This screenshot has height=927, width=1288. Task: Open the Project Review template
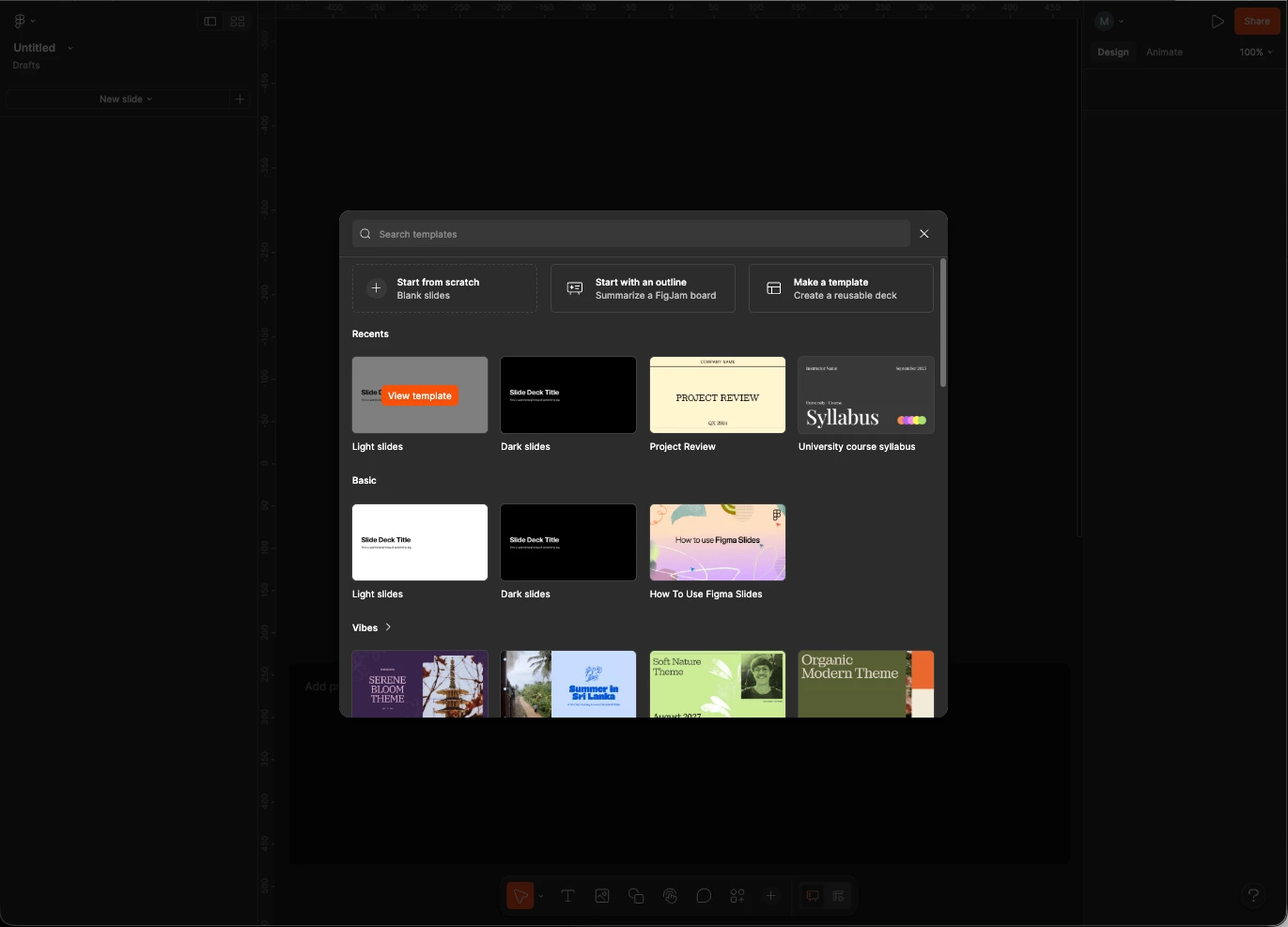(718, 394)
